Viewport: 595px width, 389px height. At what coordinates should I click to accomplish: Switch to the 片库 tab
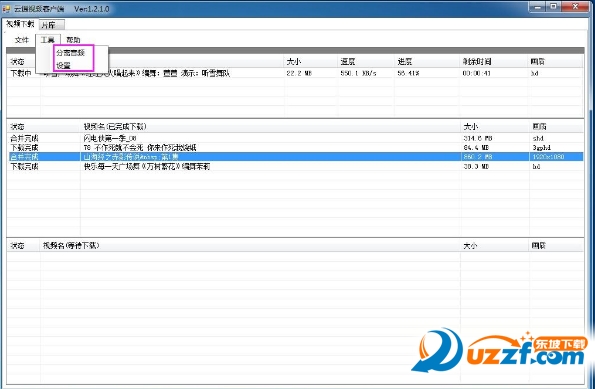point(51,25)
